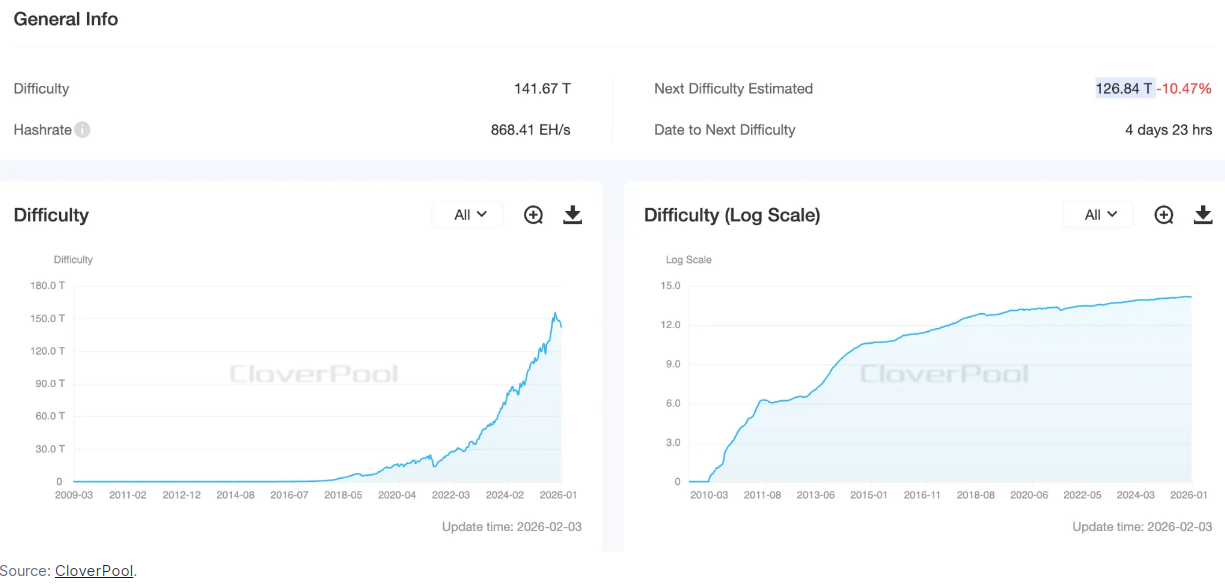
Task: Download the Difficulty chart
Action: click(x=572, y=215)
